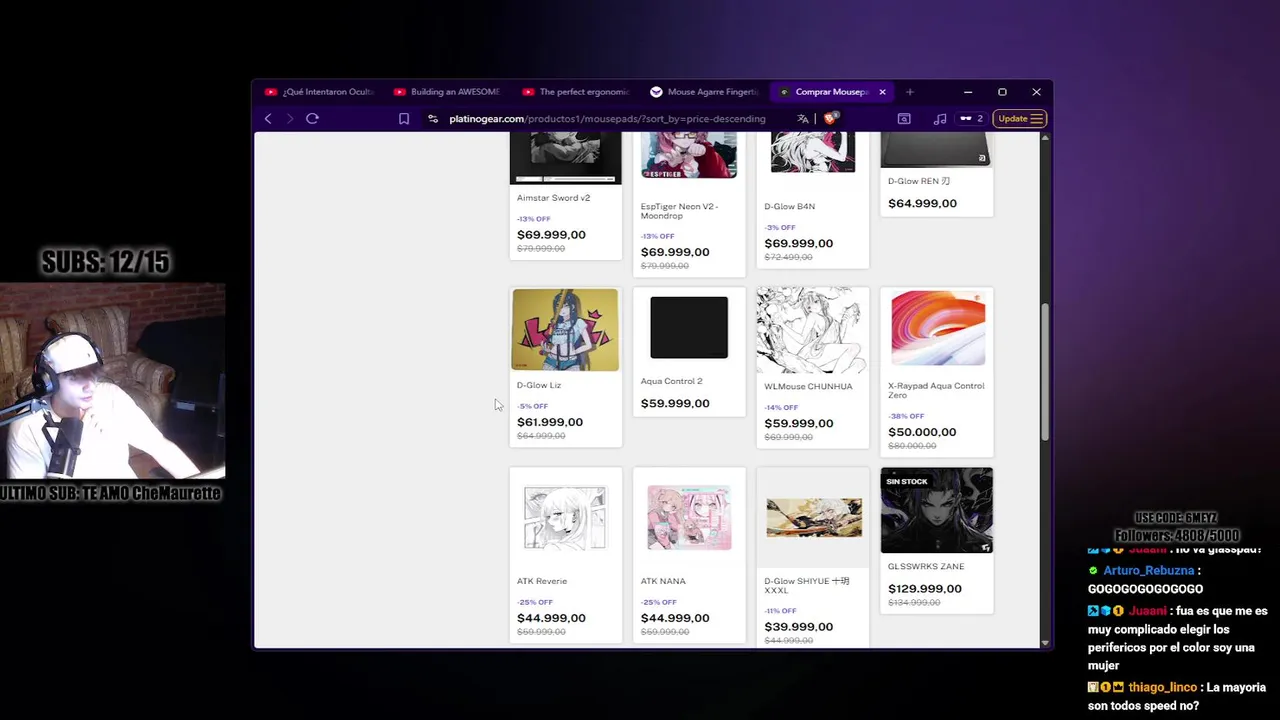Click the D-Glow B4N title
Image resolution: width=1280 pixels, height=720 pixels.
point(789,207)
